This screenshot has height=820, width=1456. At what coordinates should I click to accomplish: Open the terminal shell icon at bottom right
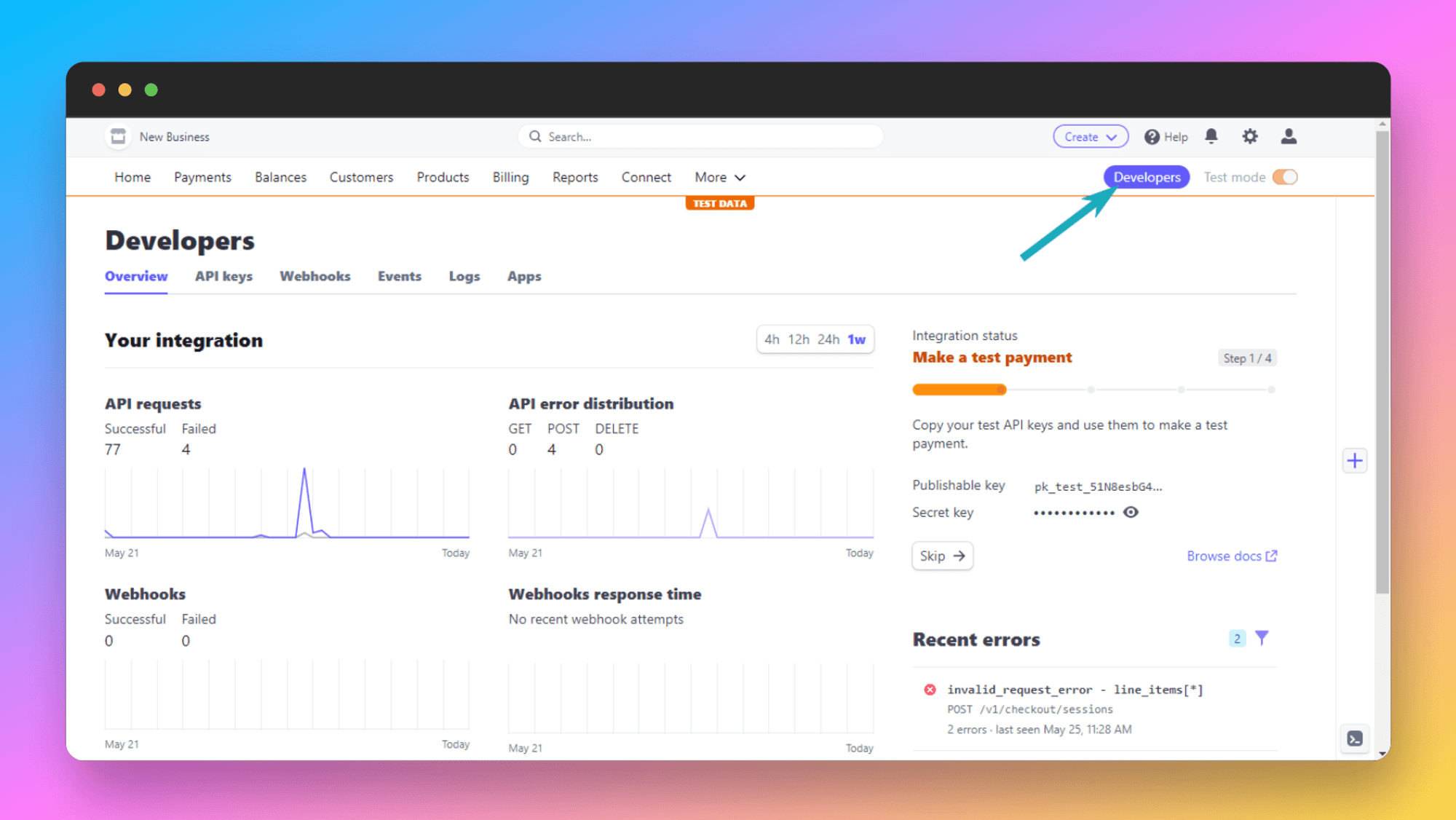[1355, 738]
